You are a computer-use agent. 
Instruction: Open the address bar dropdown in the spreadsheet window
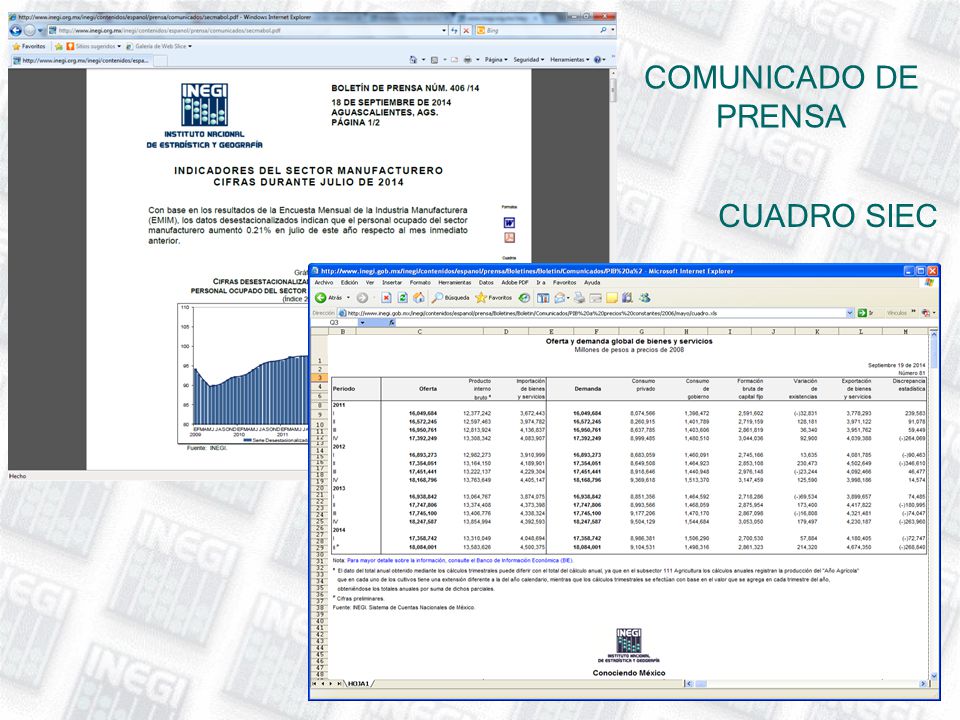point(849,313)
